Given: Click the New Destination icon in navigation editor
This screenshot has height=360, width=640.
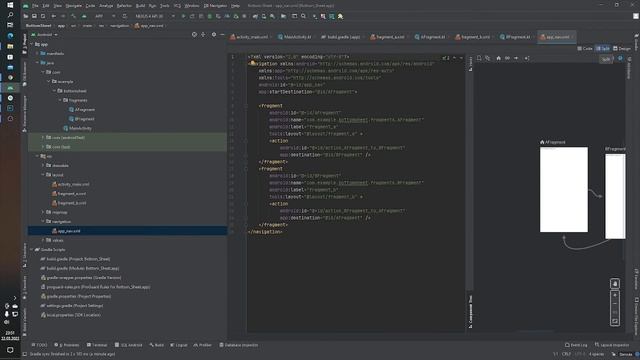Looking at the screenshot, I should (479, 58).
